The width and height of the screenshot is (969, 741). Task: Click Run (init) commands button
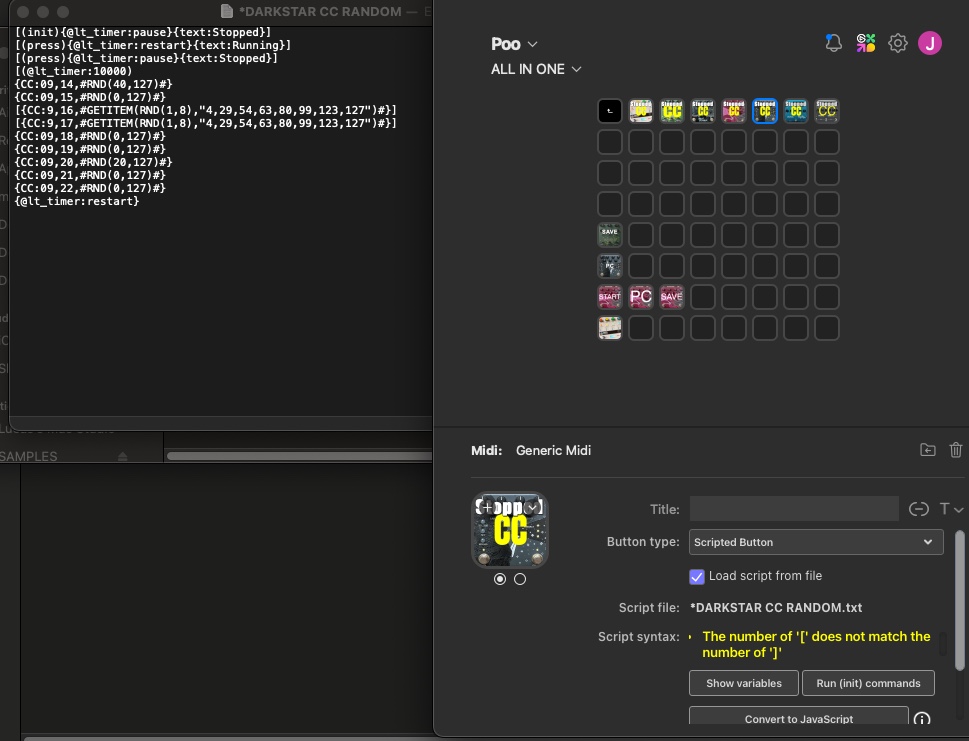click(x=868, y=683)
